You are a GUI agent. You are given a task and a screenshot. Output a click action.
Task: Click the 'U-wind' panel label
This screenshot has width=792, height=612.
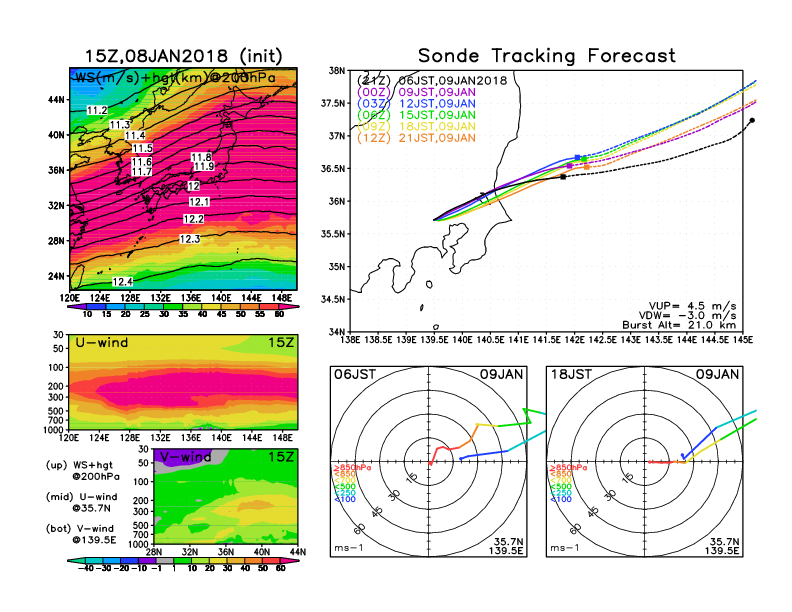point(102,343)
